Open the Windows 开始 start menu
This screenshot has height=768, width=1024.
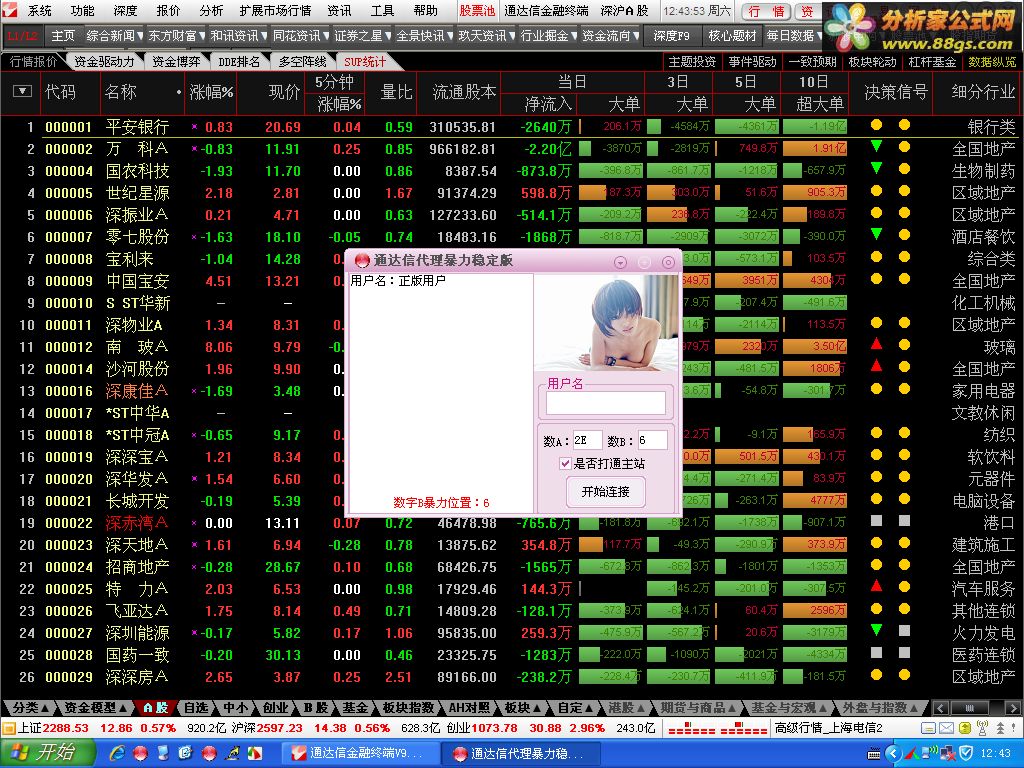tap(46, 753)
